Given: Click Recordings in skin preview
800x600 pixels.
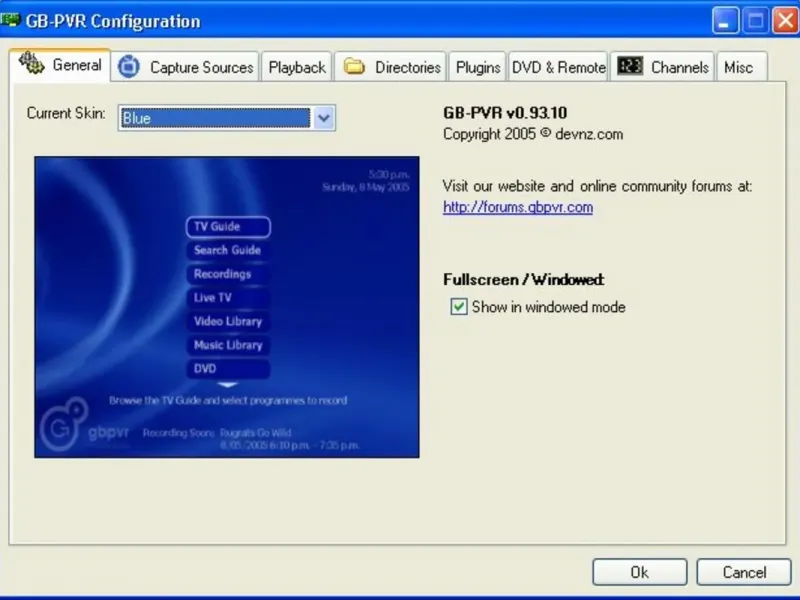Looking at the screenshot, I should coord(228,274).
